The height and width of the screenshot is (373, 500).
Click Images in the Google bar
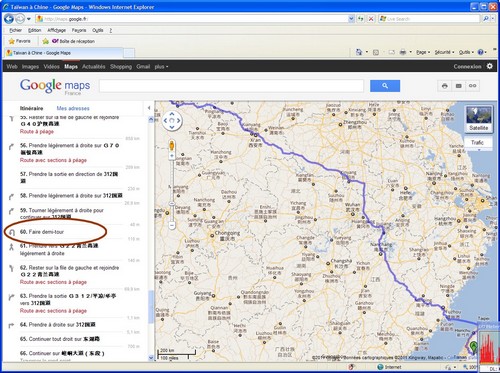click(30, 66)
